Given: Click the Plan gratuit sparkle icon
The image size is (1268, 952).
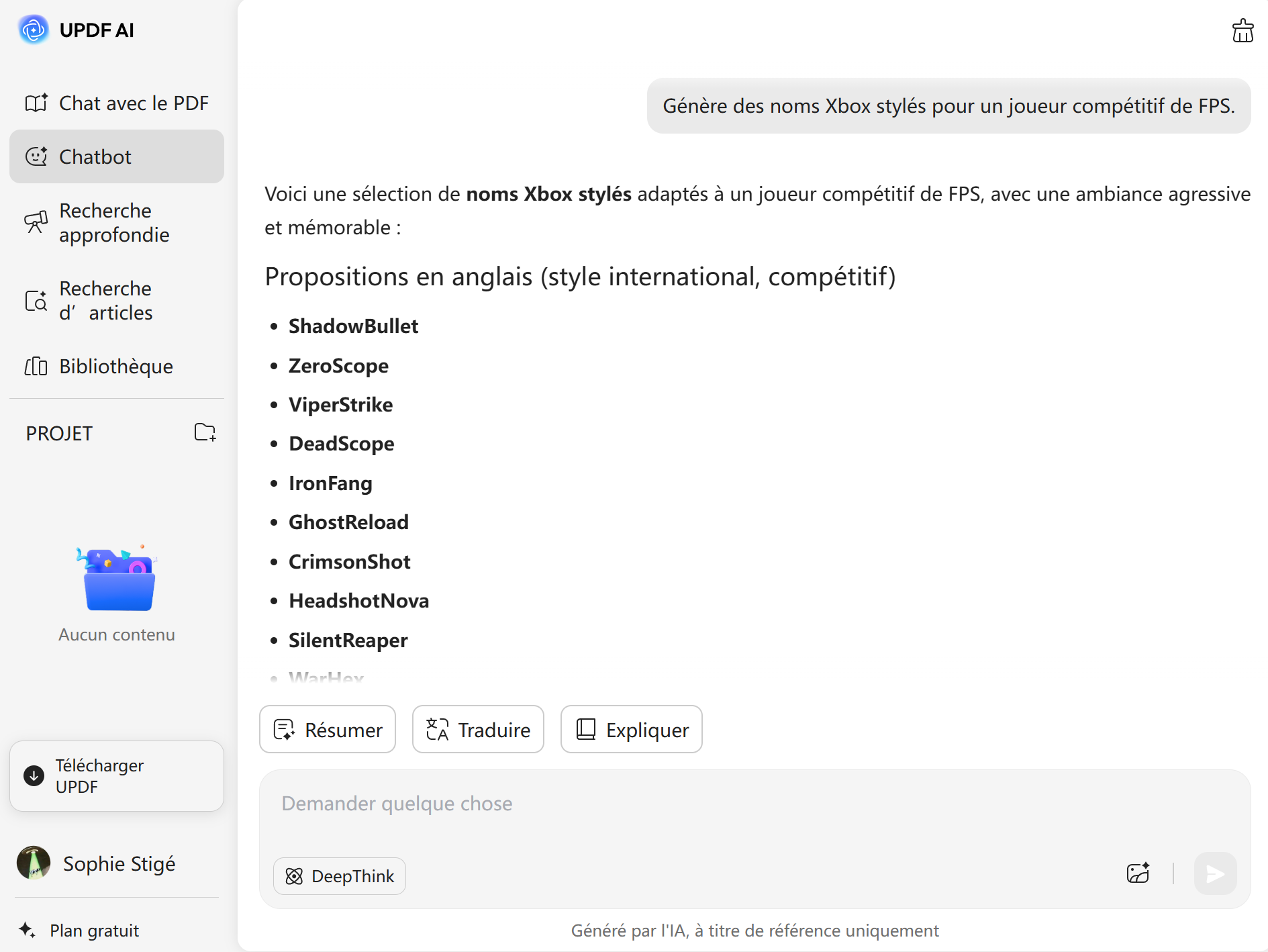Looking at the screenshot, I should tap(27, 930).
